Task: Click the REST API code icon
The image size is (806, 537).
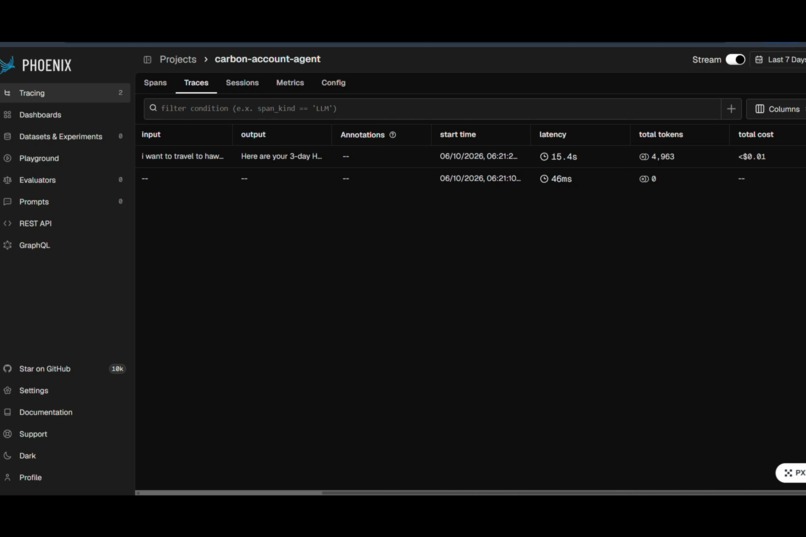Action: (x=7, y=224)
